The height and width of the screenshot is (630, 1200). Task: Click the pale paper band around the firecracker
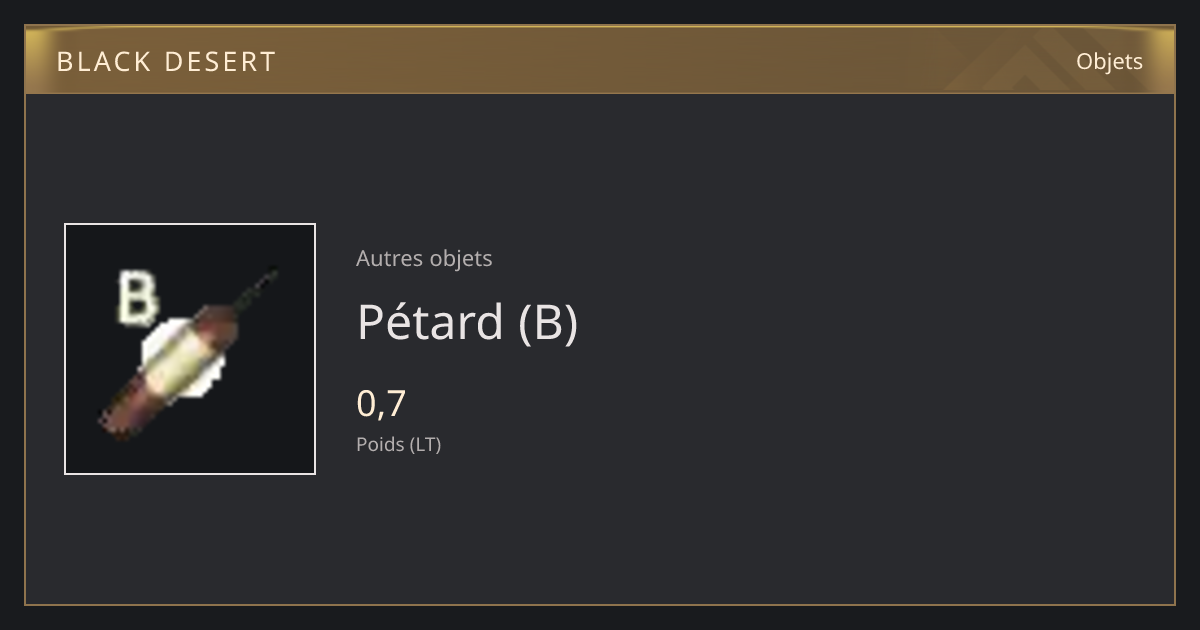coord(184,360)
